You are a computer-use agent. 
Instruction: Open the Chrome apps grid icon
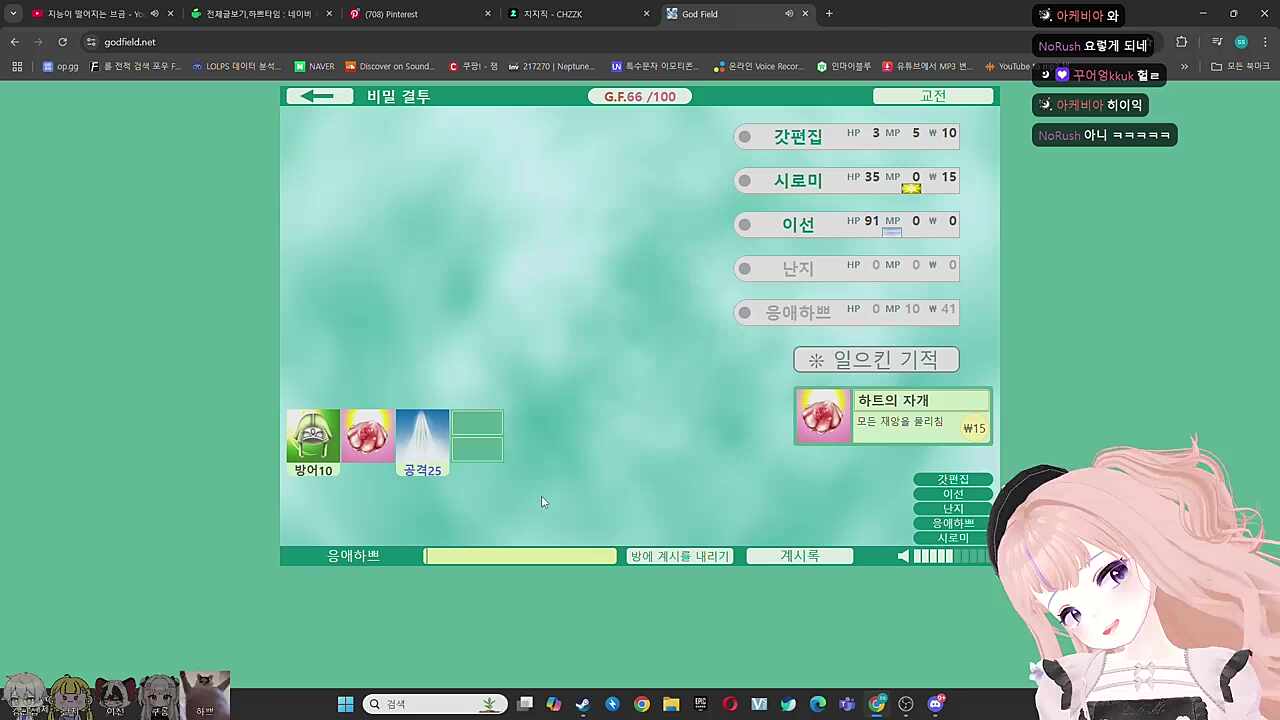pyautogui.click(x=16, y=66)
